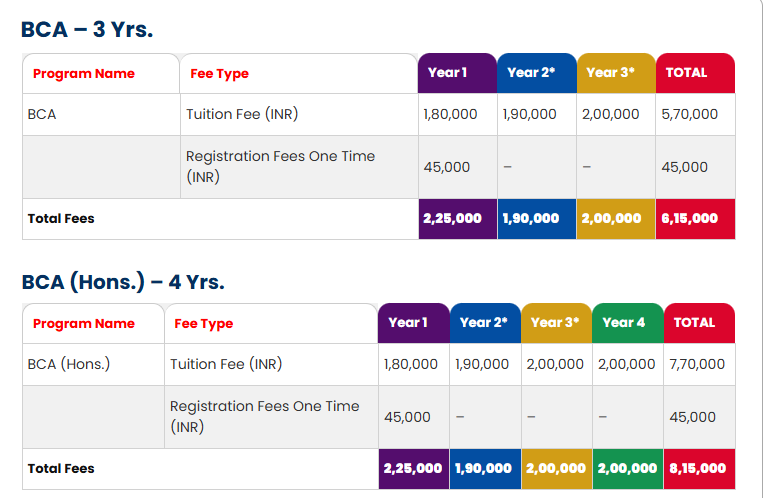Click the yellow Year 3* header in BCA table
The height and width of the screenshot is (498, 764).
click(x=616, y=73)
